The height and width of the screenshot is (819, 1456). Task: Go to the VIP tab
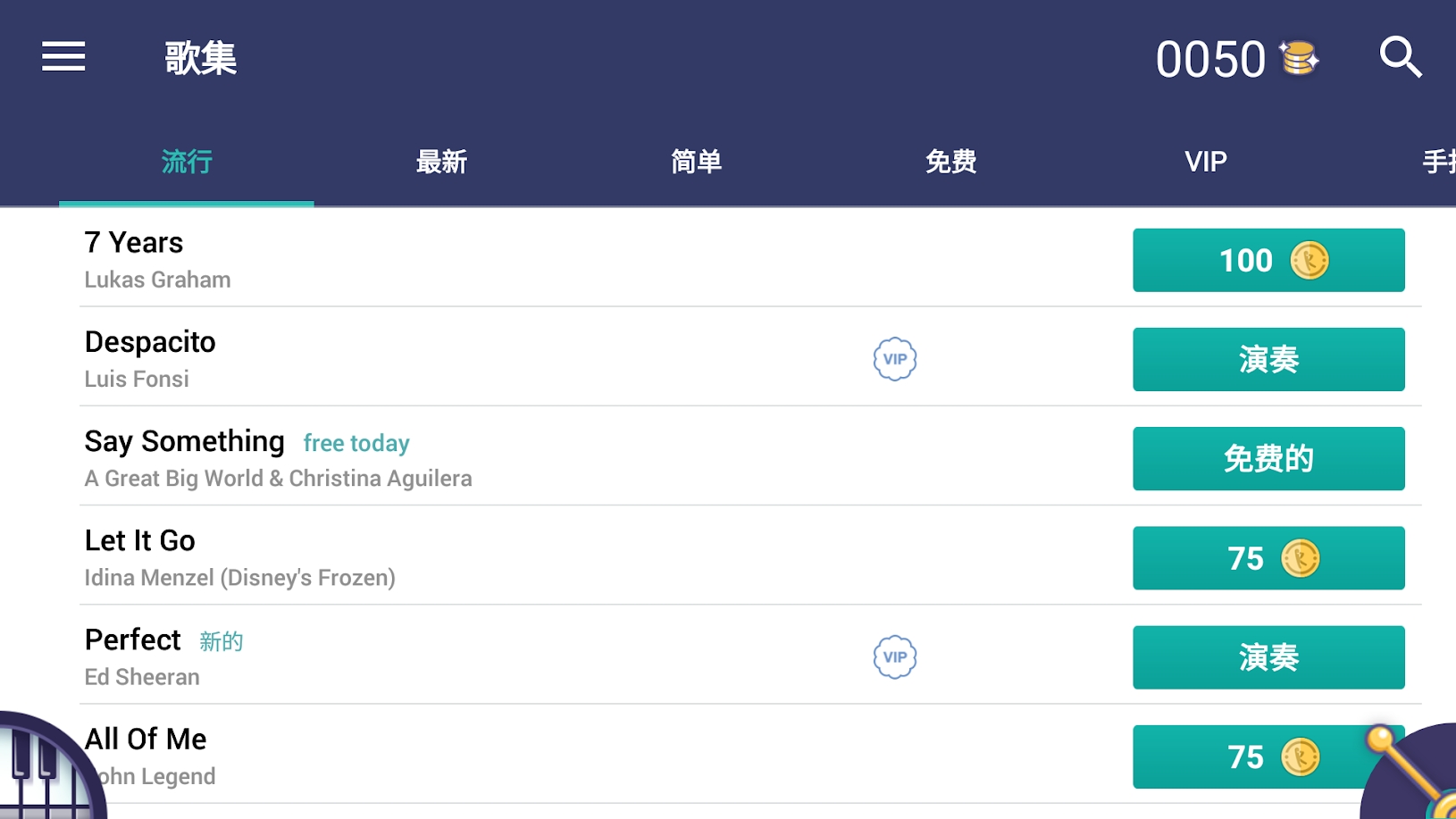[1205, 162]
